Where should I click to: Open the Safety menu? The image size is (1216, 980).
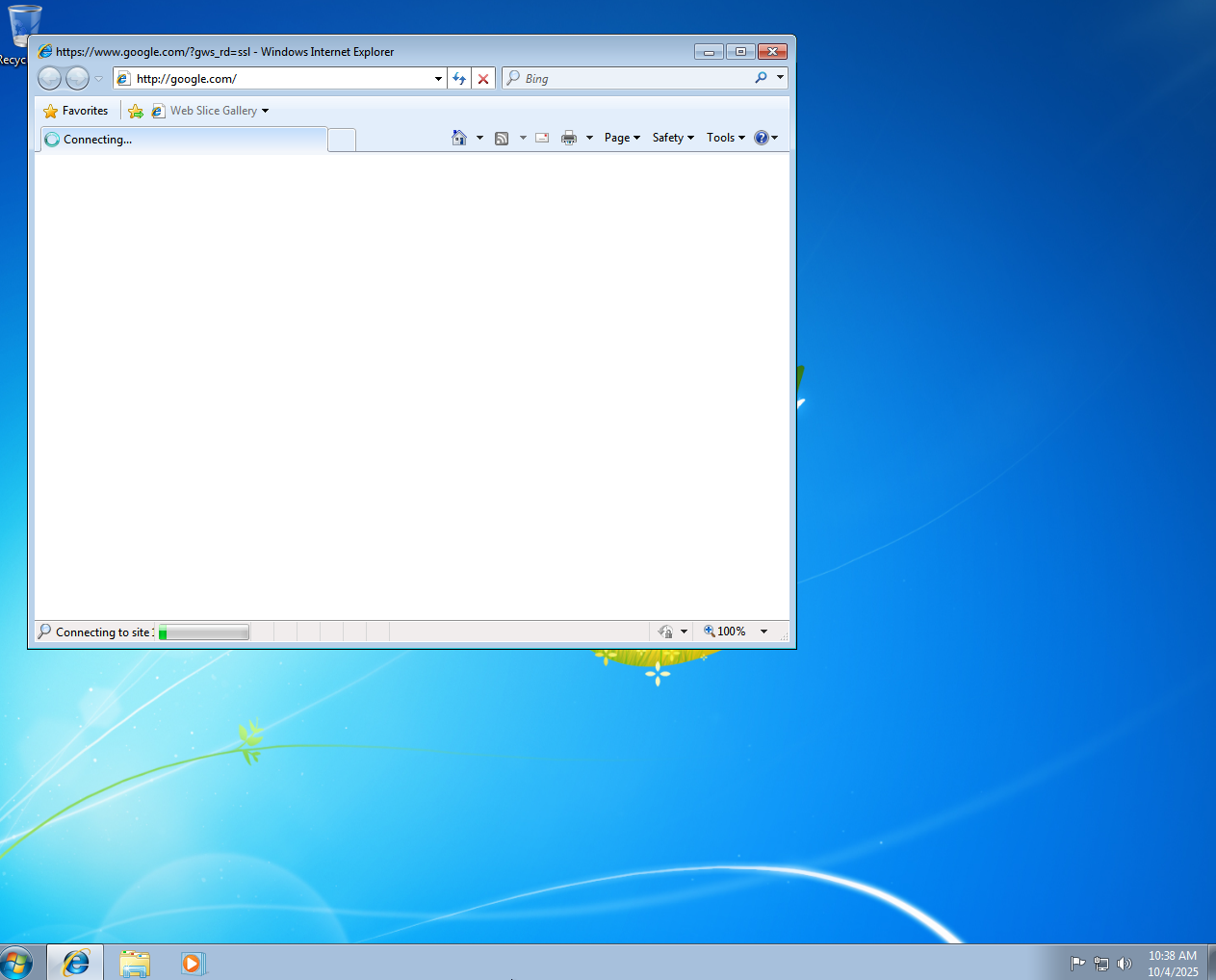point(673,138)
